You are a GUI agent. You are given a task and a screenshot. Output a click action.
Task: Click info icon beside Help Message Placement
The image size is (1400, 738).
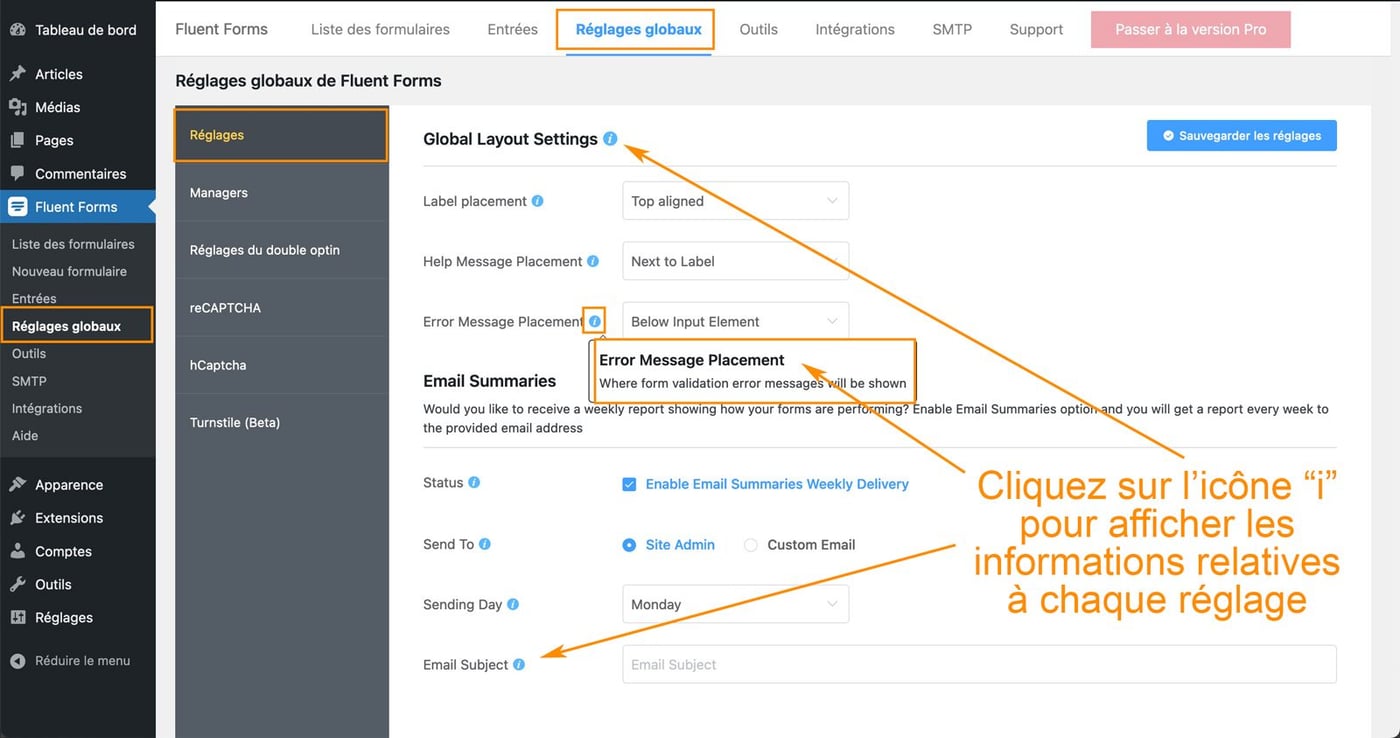pos(593,261)
